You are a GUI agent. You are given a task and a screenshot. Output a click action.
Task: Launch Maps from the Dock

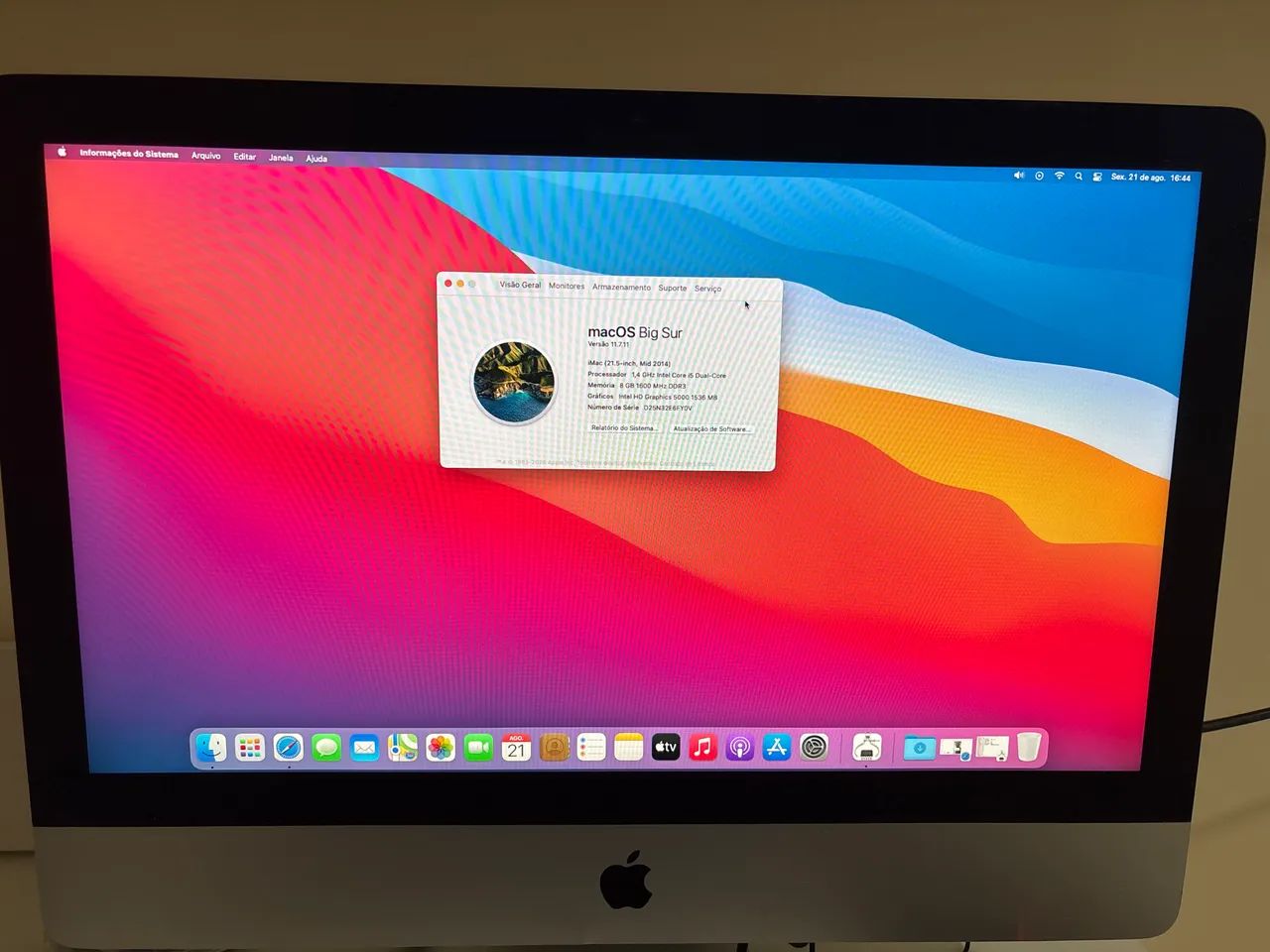point(402,748)
